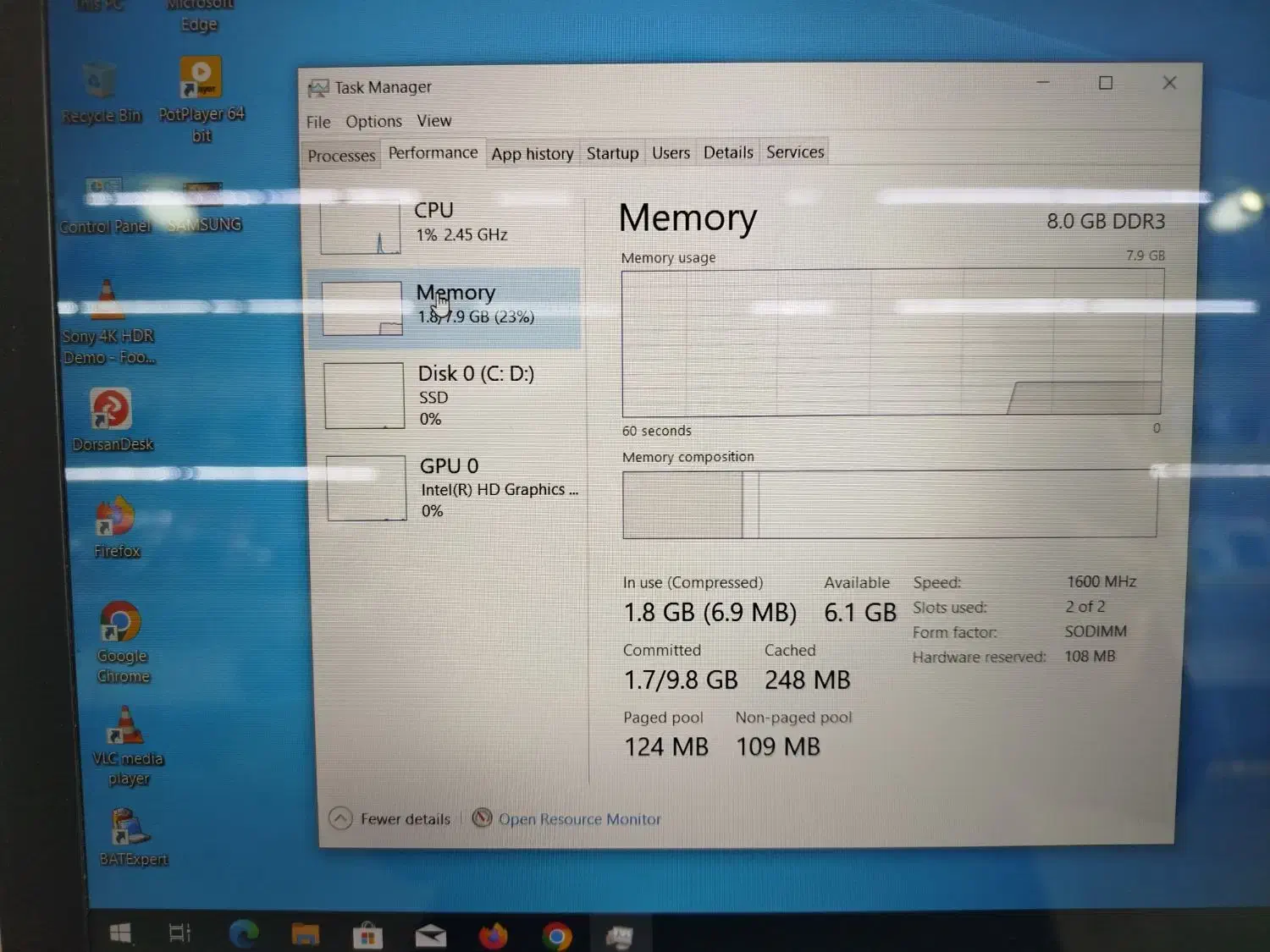Switch to the Startup tab

coord(612,153)
